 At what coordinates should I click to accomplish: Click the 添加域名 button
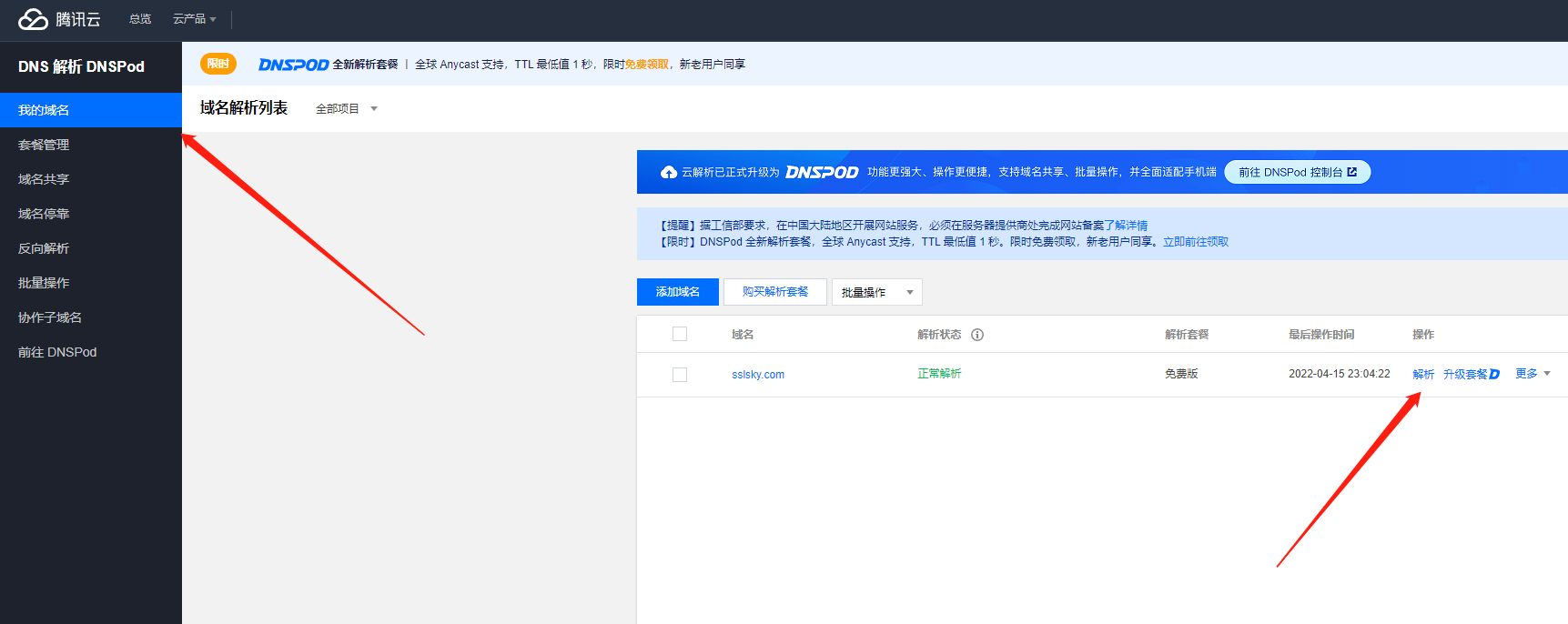[x=678, y=292]
